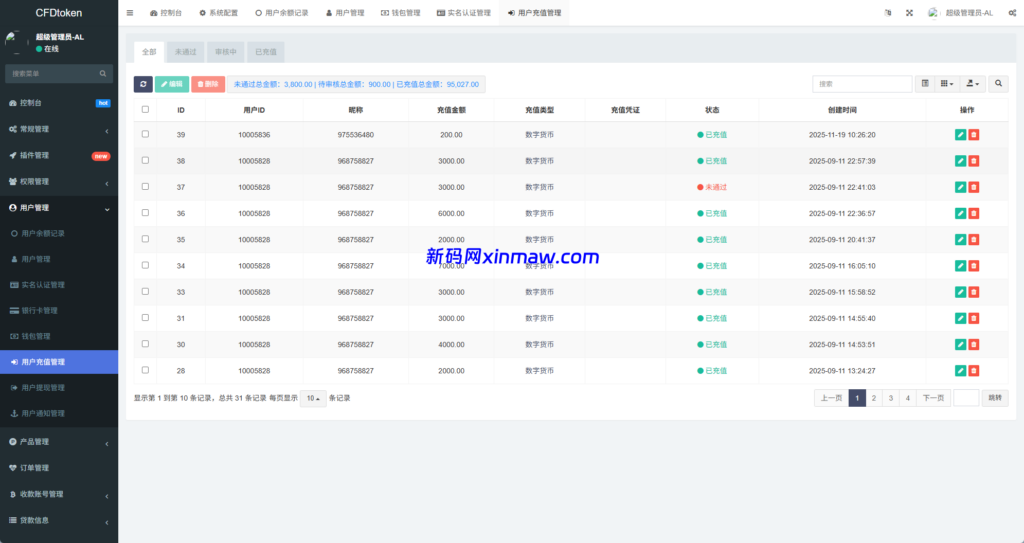Open 插件管理 in the sidebar
1024x543 pixels.
[x=59, y=156]
